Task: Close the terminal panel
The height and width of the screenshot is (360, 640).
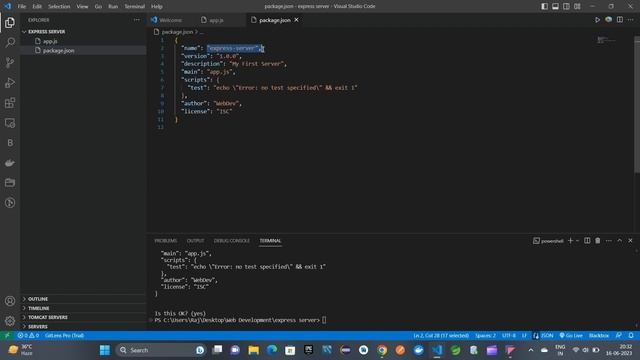Action: (630, 241)
